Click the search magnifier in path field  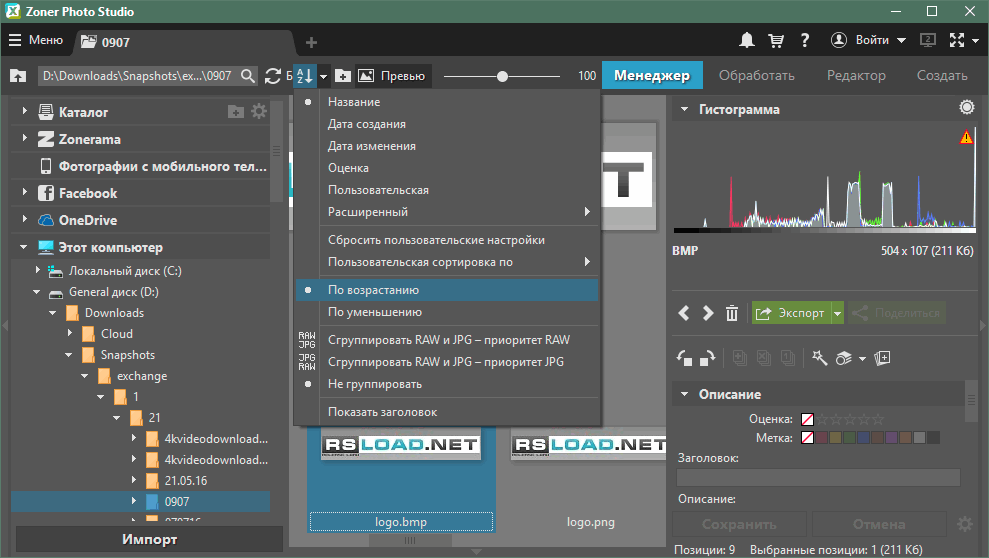(x=248, y=76)
